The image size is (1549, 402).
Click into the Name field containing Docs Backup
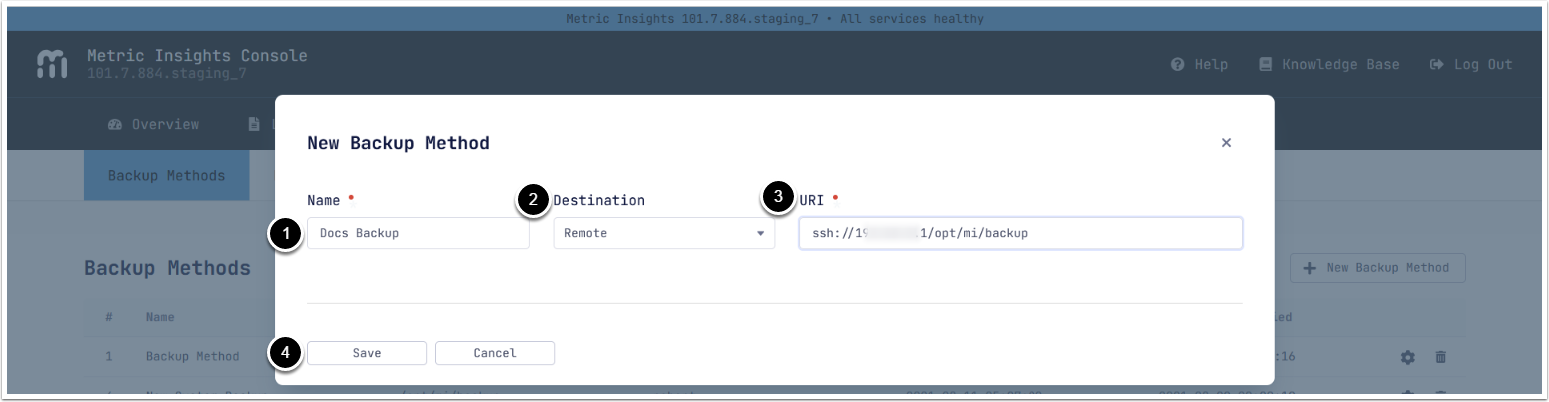[418, 233]
